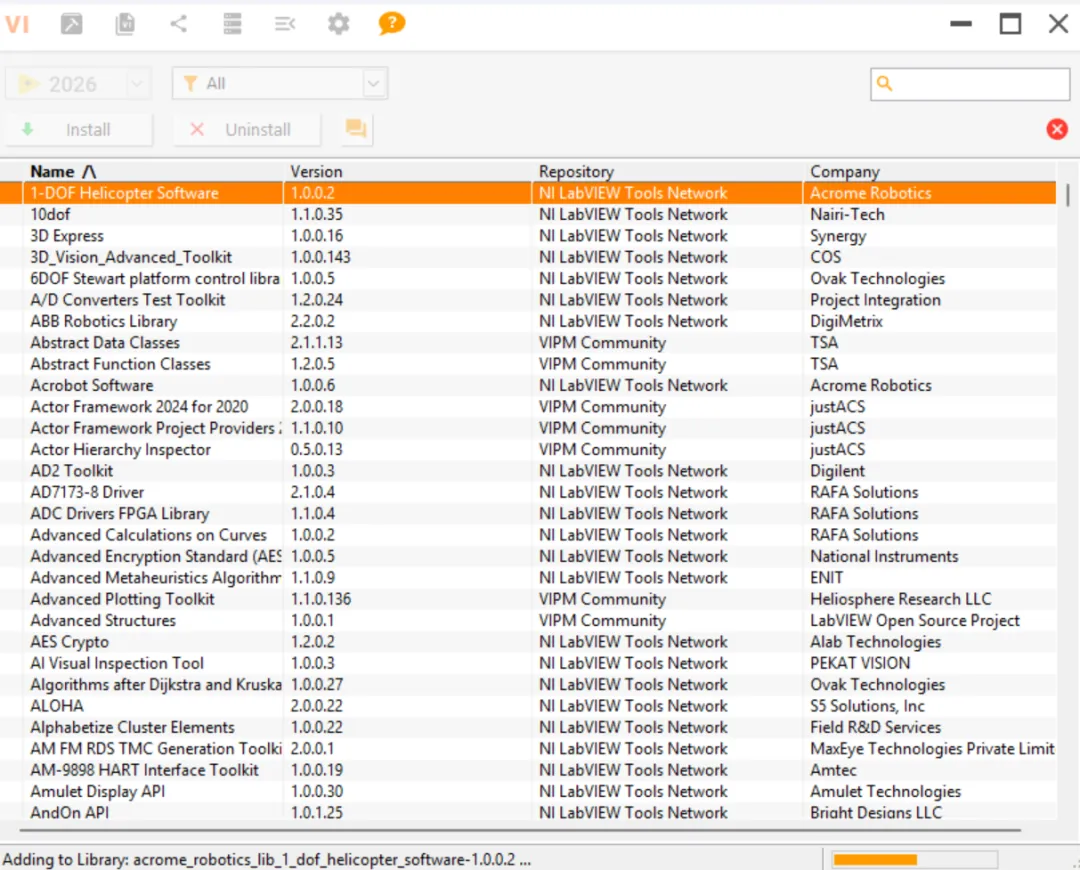Click the VI documents icon in toolbar

125,24
